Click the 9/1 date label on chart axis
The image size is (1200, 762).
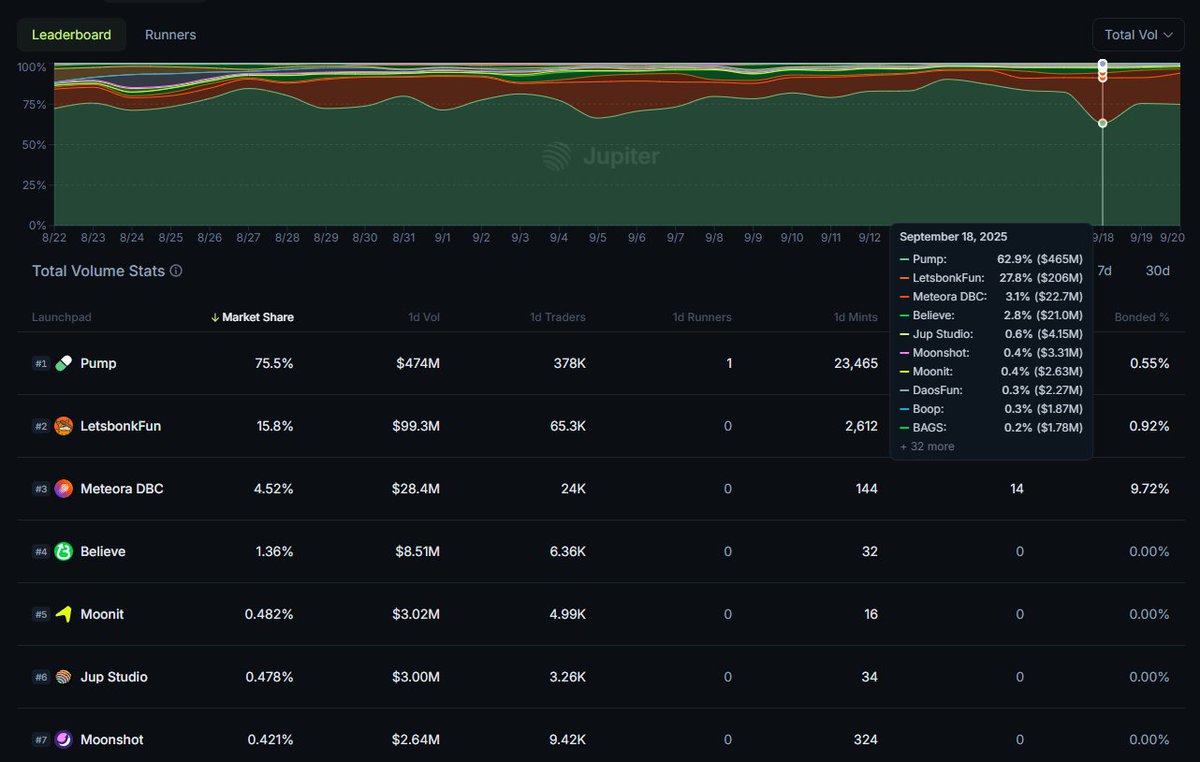pyautogui.click(x=442, y=238)
